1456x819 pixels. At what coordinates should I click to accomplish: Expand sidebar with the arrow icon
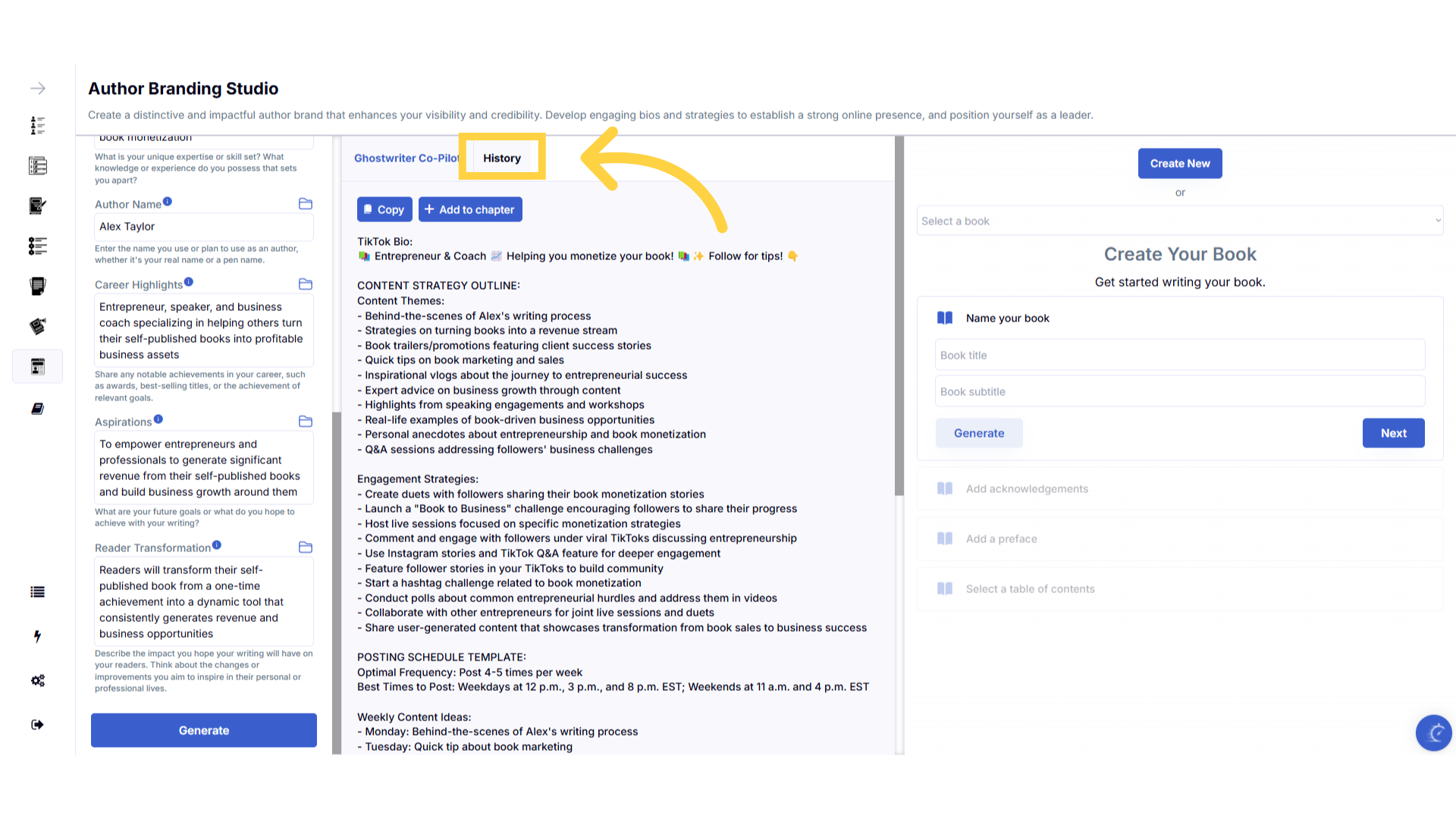coord(38,89)
